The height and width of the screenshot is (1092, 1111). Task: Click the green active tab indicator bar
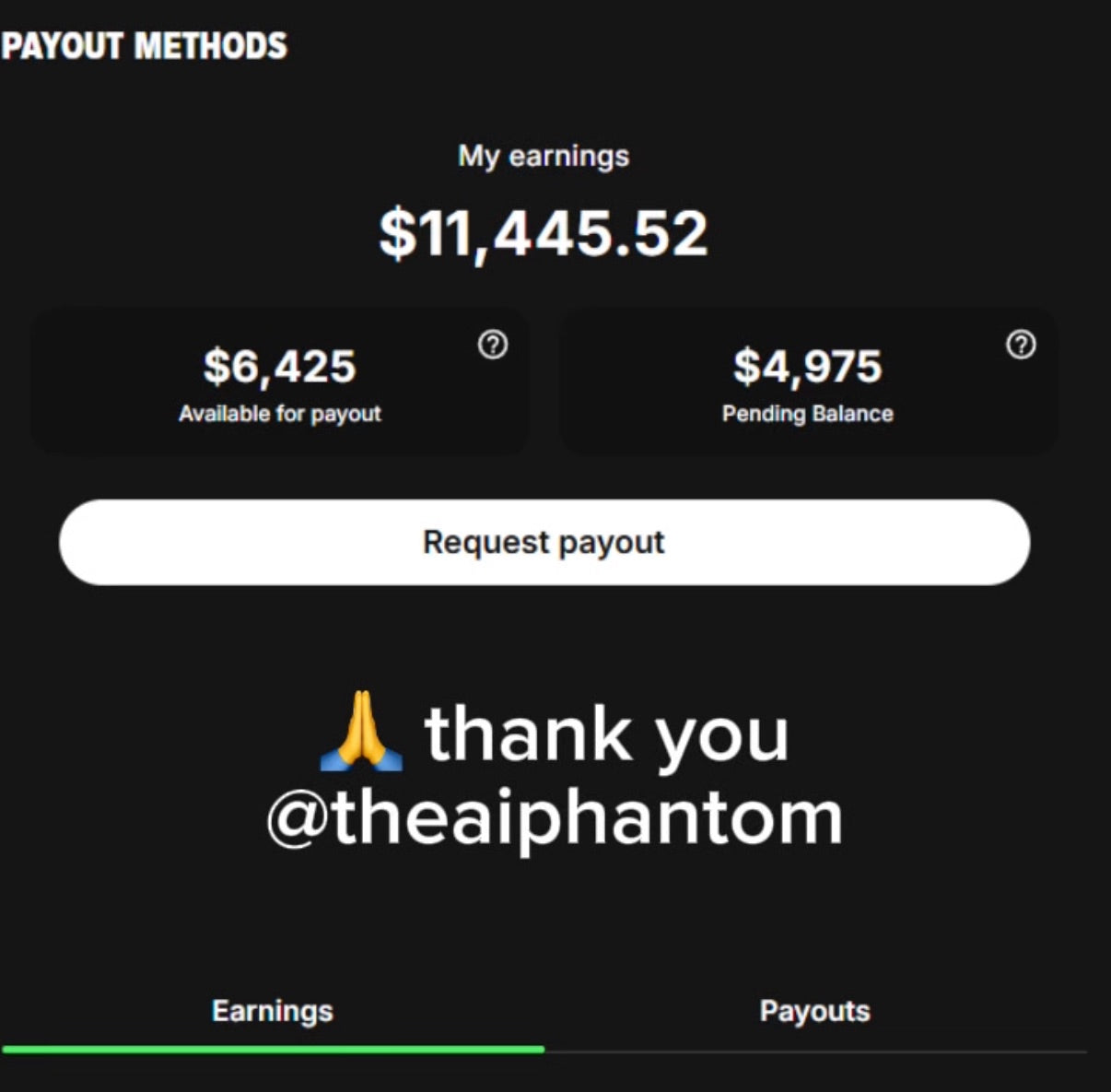(x=273, y=1049)
